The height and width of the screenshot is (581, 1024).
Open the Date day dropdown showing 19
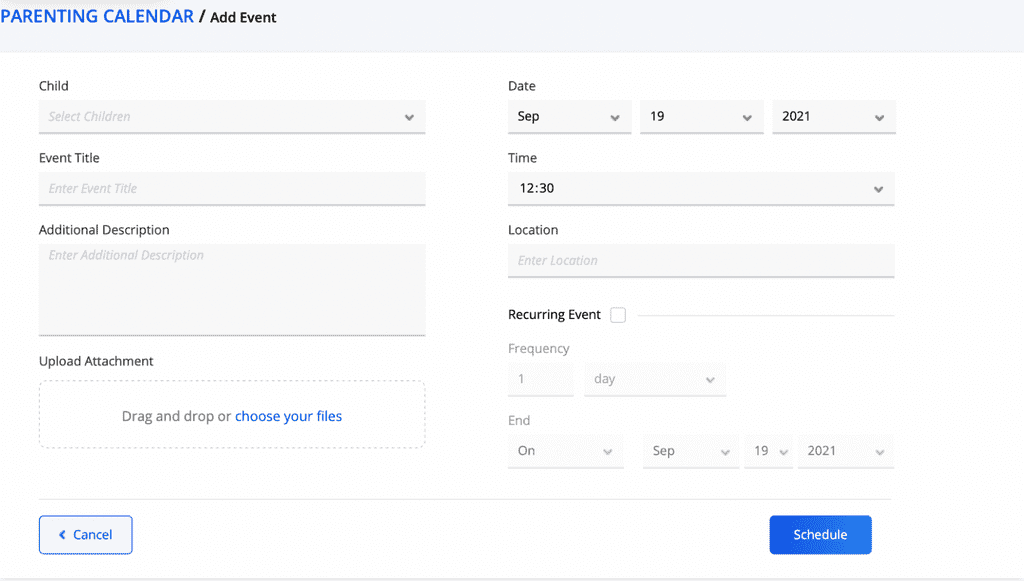point(701,117)
